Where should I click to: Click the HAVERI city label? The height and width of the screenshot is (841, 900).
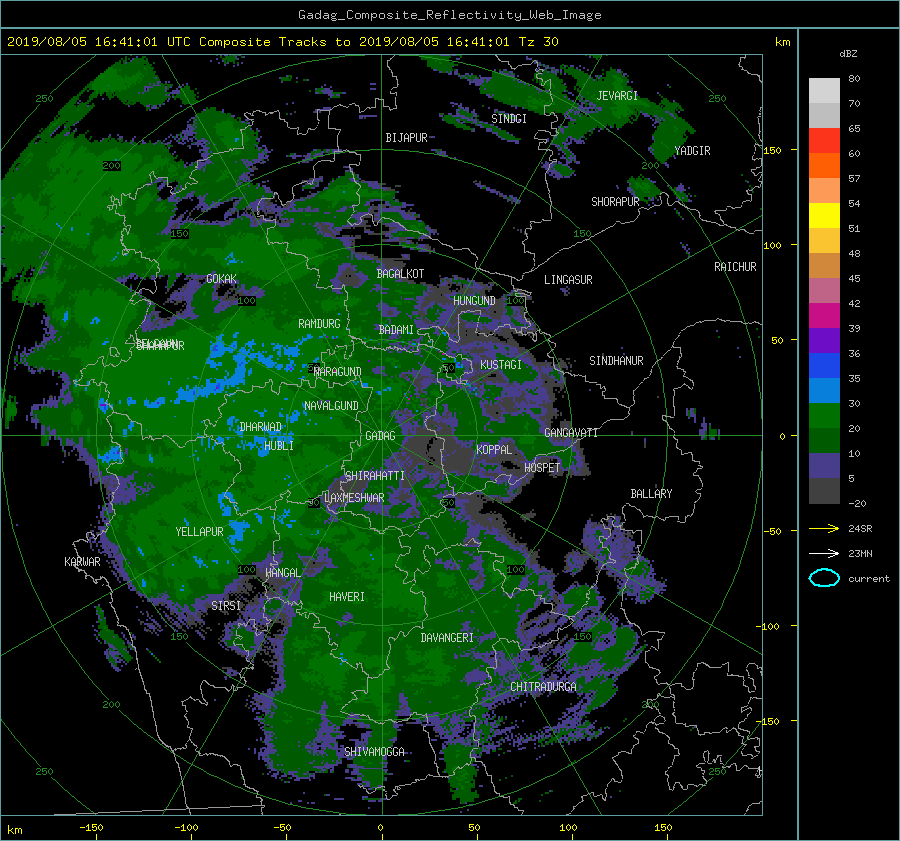click(347, 597)
